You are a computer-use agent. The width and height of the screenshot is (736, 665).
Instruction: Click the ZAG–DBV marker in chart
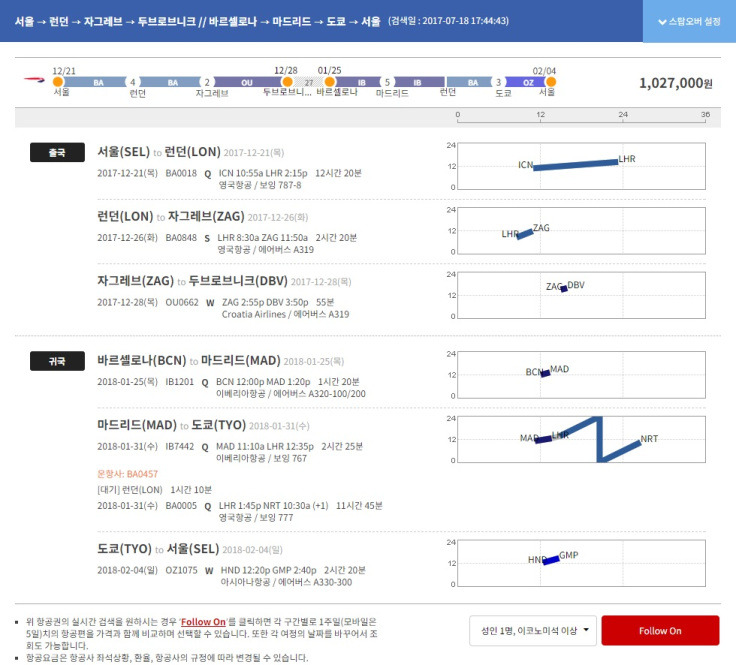564,289
